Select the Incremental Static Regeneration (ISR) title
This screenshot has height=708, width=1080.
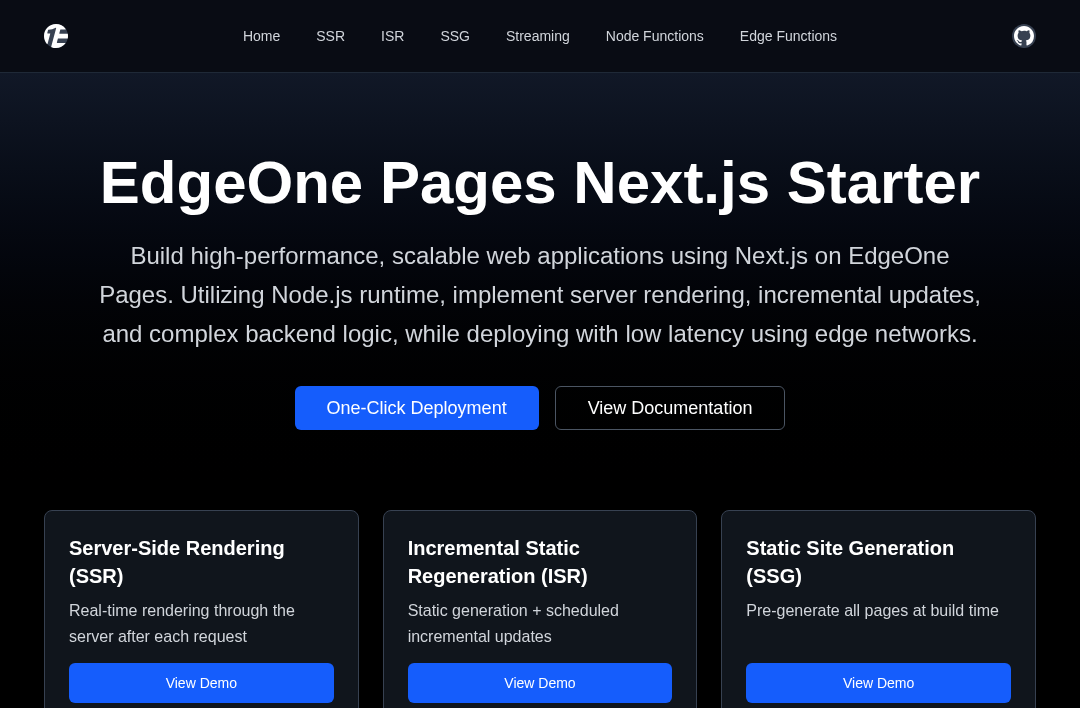click(x=497, y=562)
